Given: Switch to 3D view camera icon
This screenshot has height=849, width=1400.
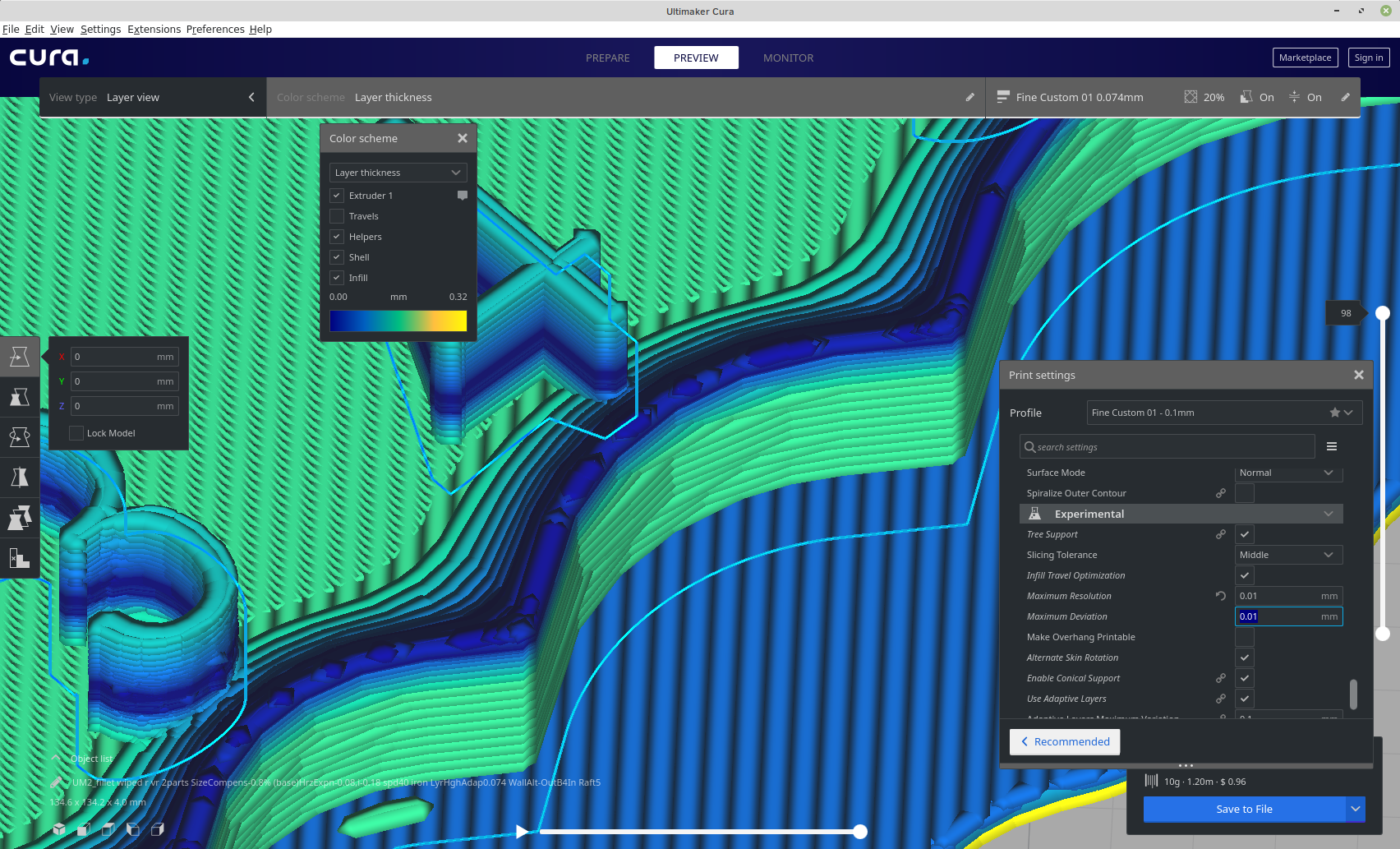Looking at the screenshot, I should pos(59,829).
